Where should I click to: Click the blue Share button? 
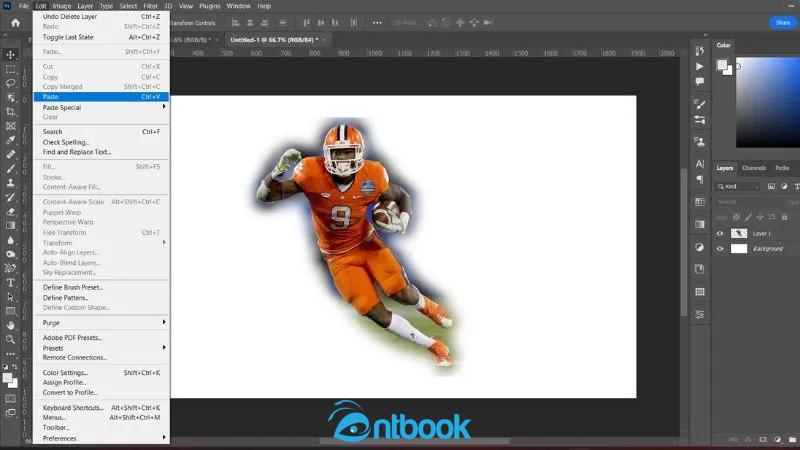pos(781,23)
